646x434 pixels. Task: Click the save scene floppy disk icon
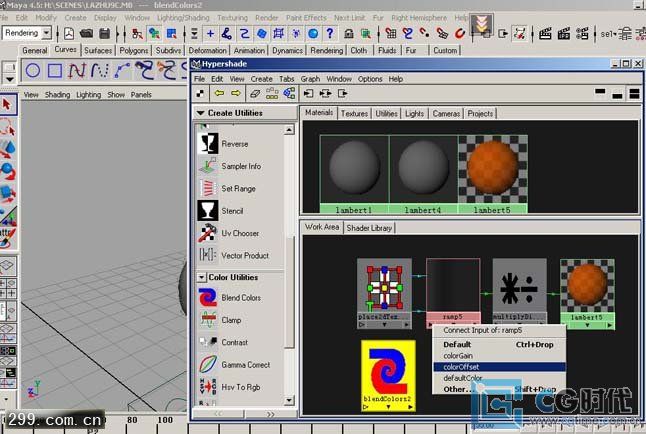click(x=105, y=33)
